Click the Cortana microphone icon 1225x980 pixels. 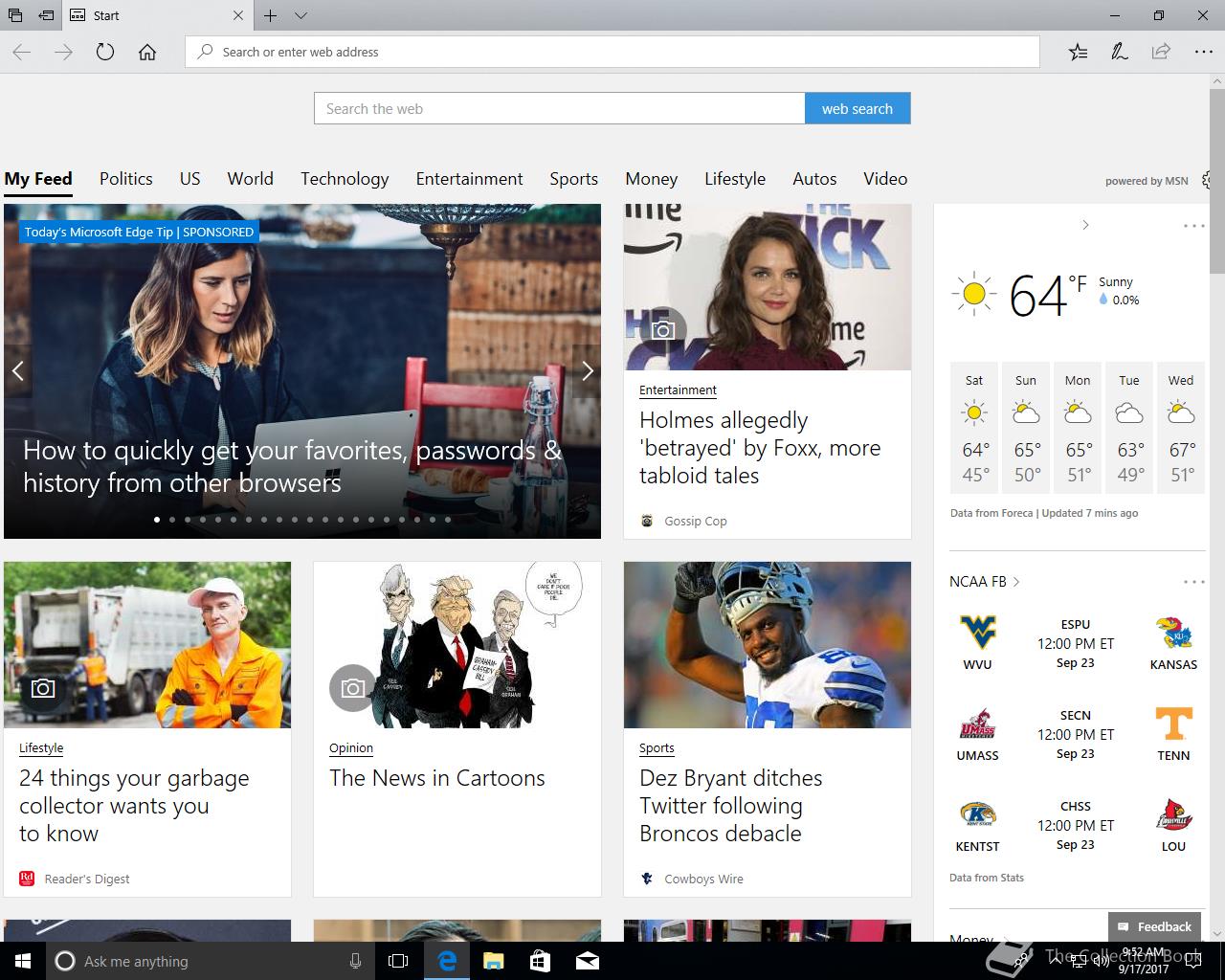click(355, 961)
